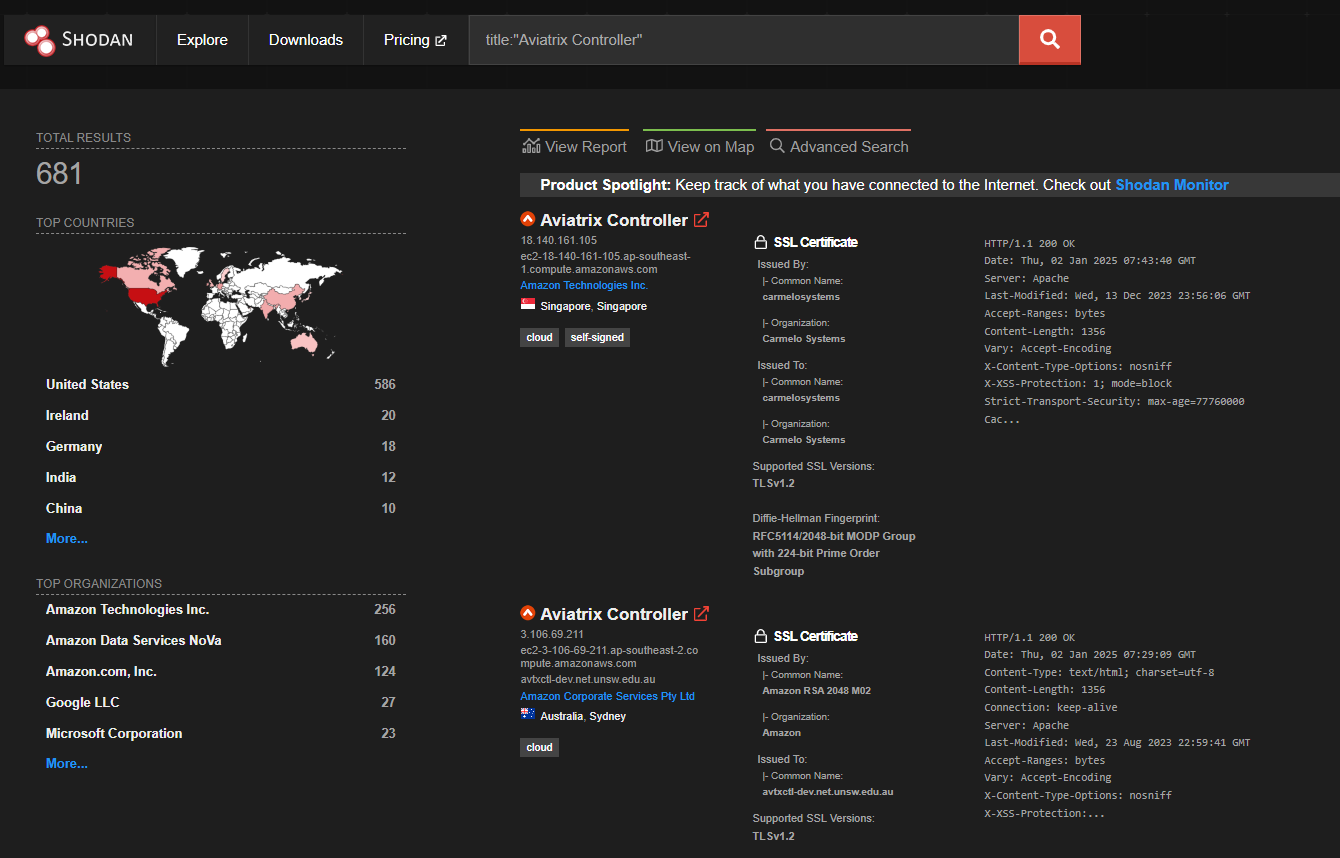Open the external link icon beside first Aviatrix Controller
The width and height of the screenshot is (1340, 858).
[x=700, y=219]
